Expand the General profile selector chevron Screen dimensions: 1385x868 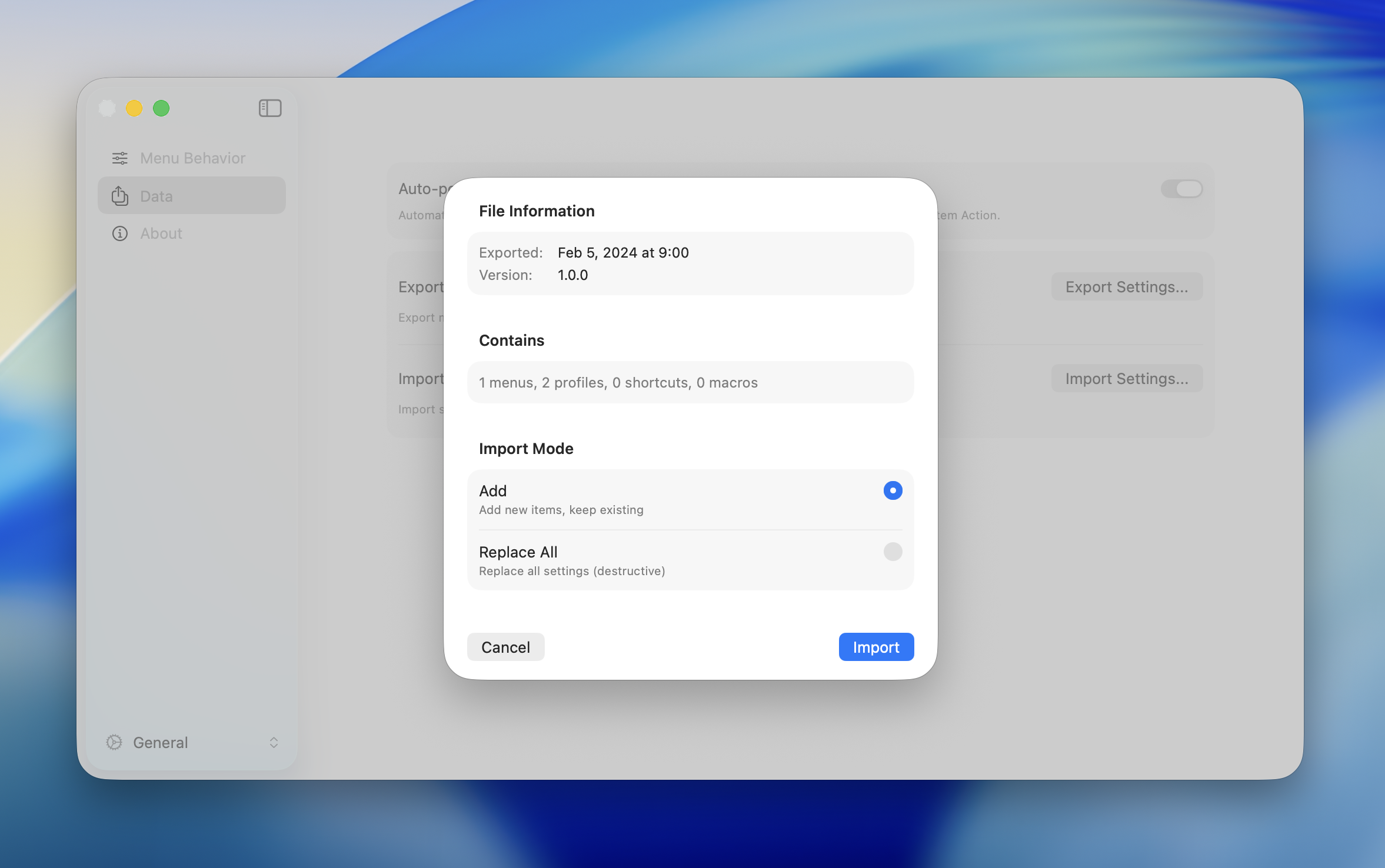tap(273, 742)
